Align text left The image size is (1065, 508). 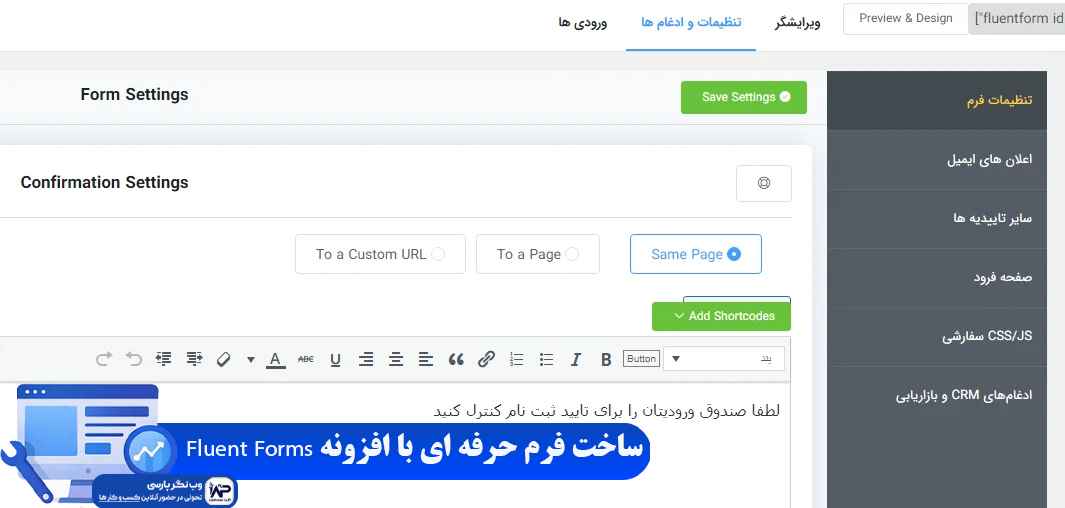pos(426,359)
